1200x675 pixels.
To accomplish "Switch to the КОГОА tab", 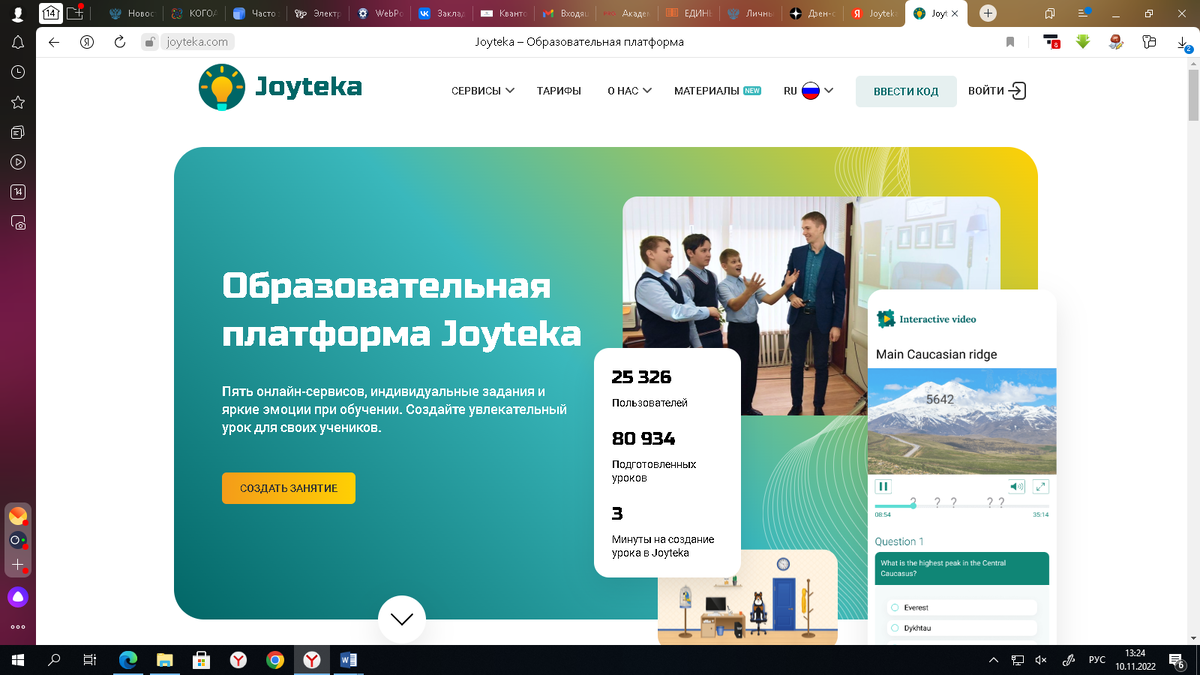I will (x=192, y=14).
